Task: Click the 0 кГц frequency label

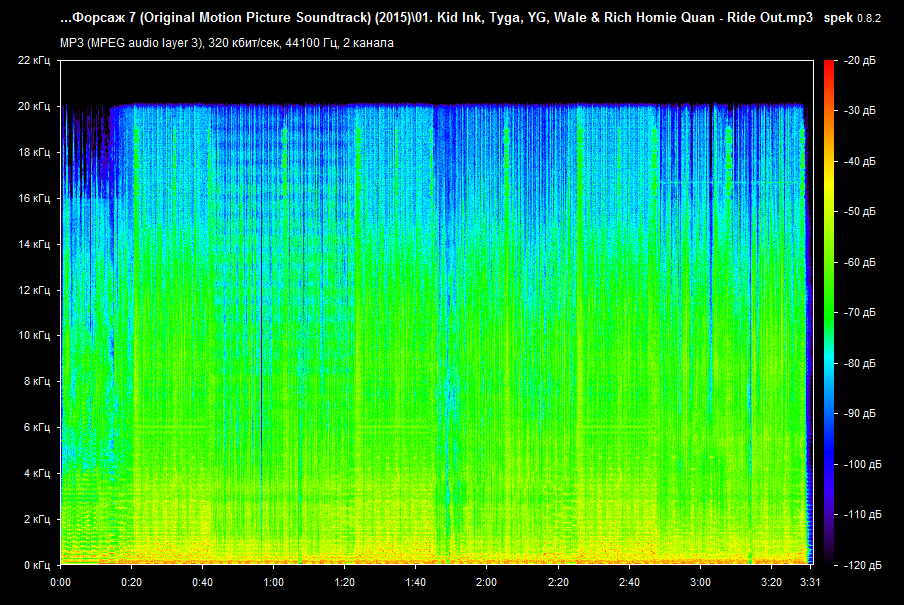Action: (x=37, y=565)
